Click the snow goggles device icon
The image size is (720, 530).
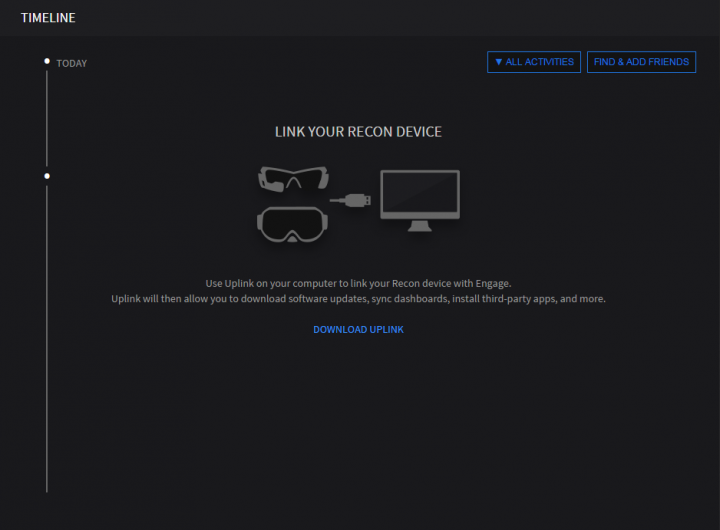coord(292,224)
